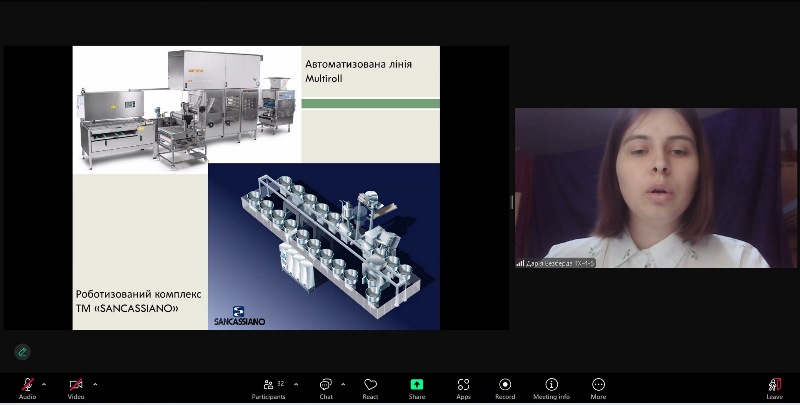The width and height of the screenshot is (800, 405).
Task: Expand video options arrow next to Video
Action: pyautogui.click(x=95, y=384)
